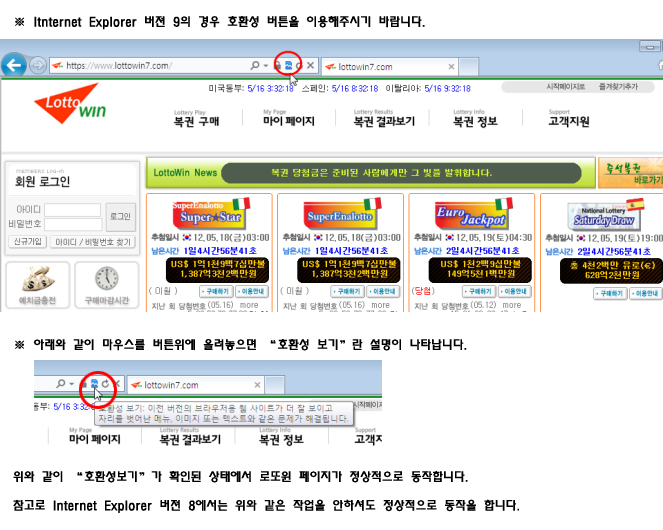Viewport: 663px width, 530px height.
Task: Click 'more' link in the Super Star card
Action: point(249,305)
